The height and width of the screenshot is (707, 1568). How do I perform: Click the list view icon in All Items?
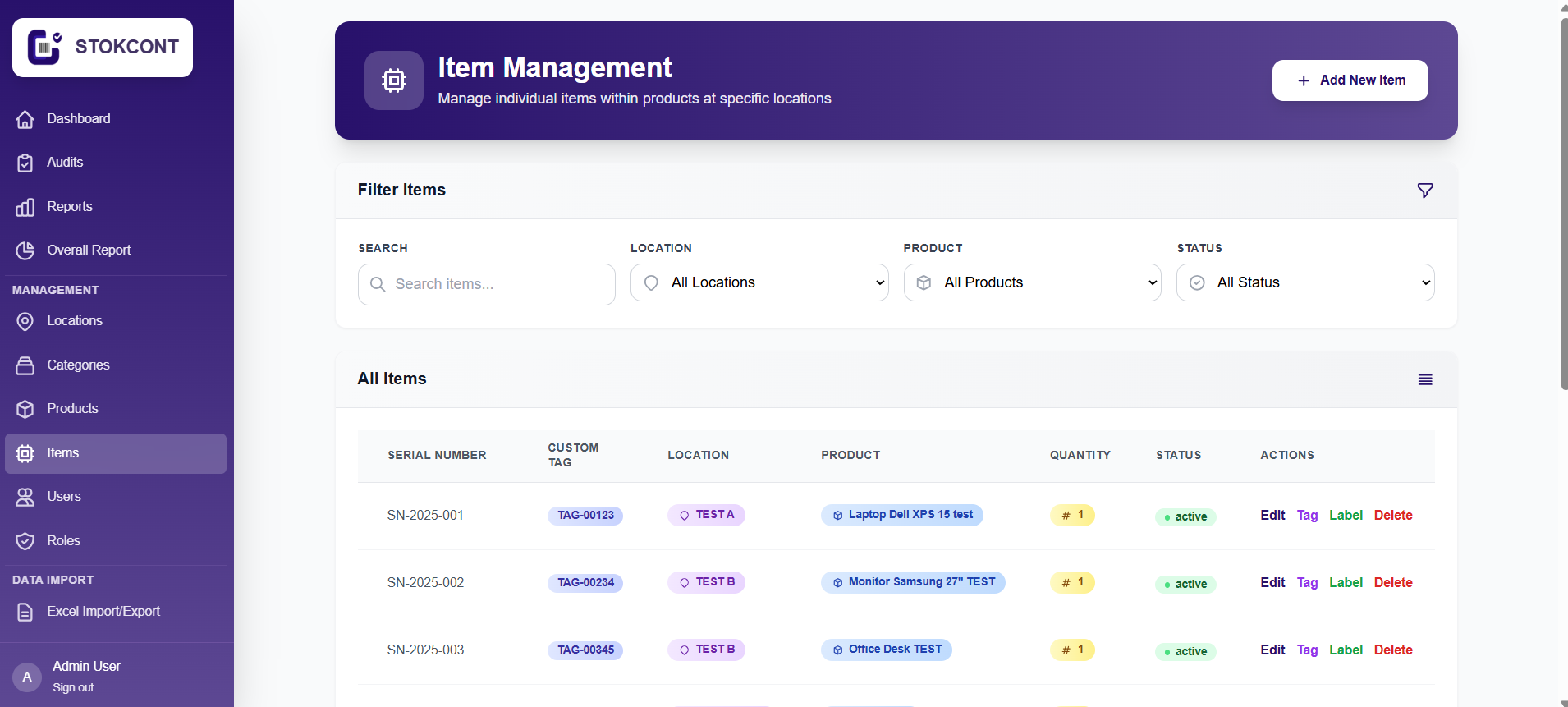[x=1425, y=379]
